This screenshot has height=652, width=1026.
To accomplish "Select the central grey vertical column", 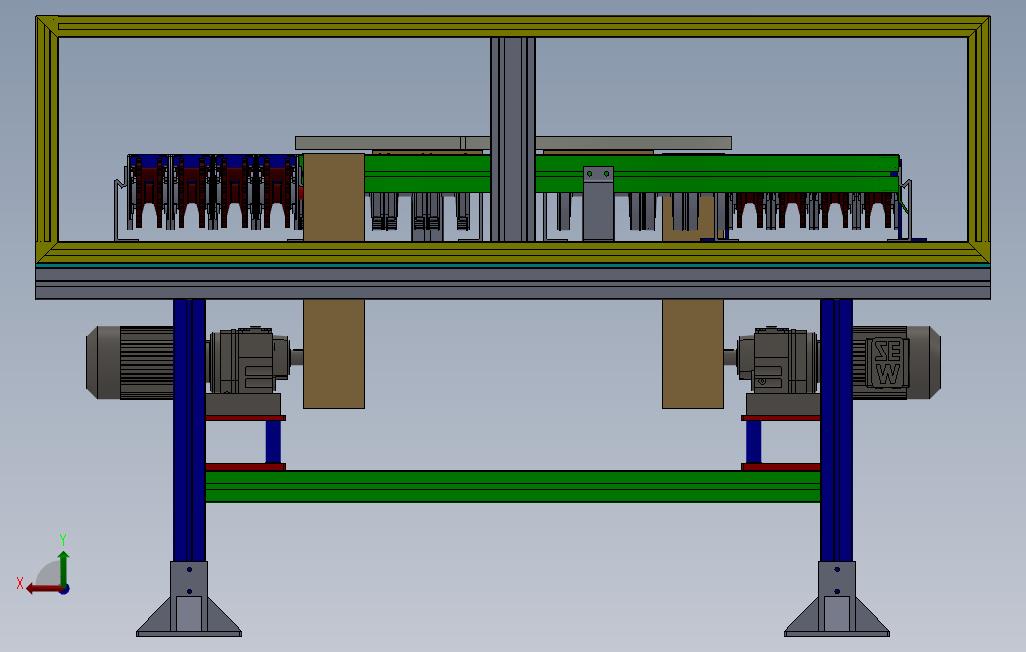I will pyautogui.click(x=513, y=139).
